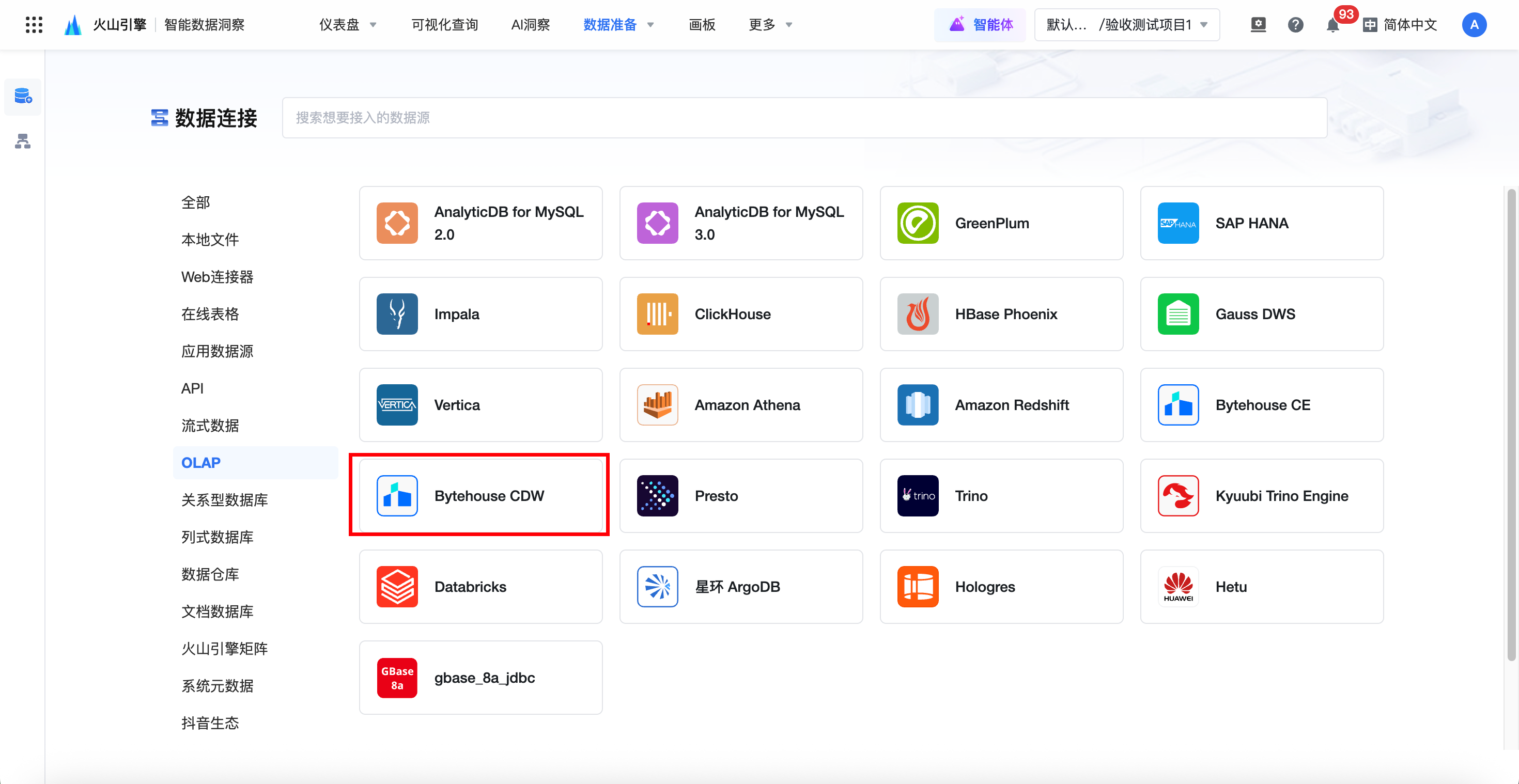Open the 验收测试项目1 project selector
The image size is (1519, 784).
1126,25
